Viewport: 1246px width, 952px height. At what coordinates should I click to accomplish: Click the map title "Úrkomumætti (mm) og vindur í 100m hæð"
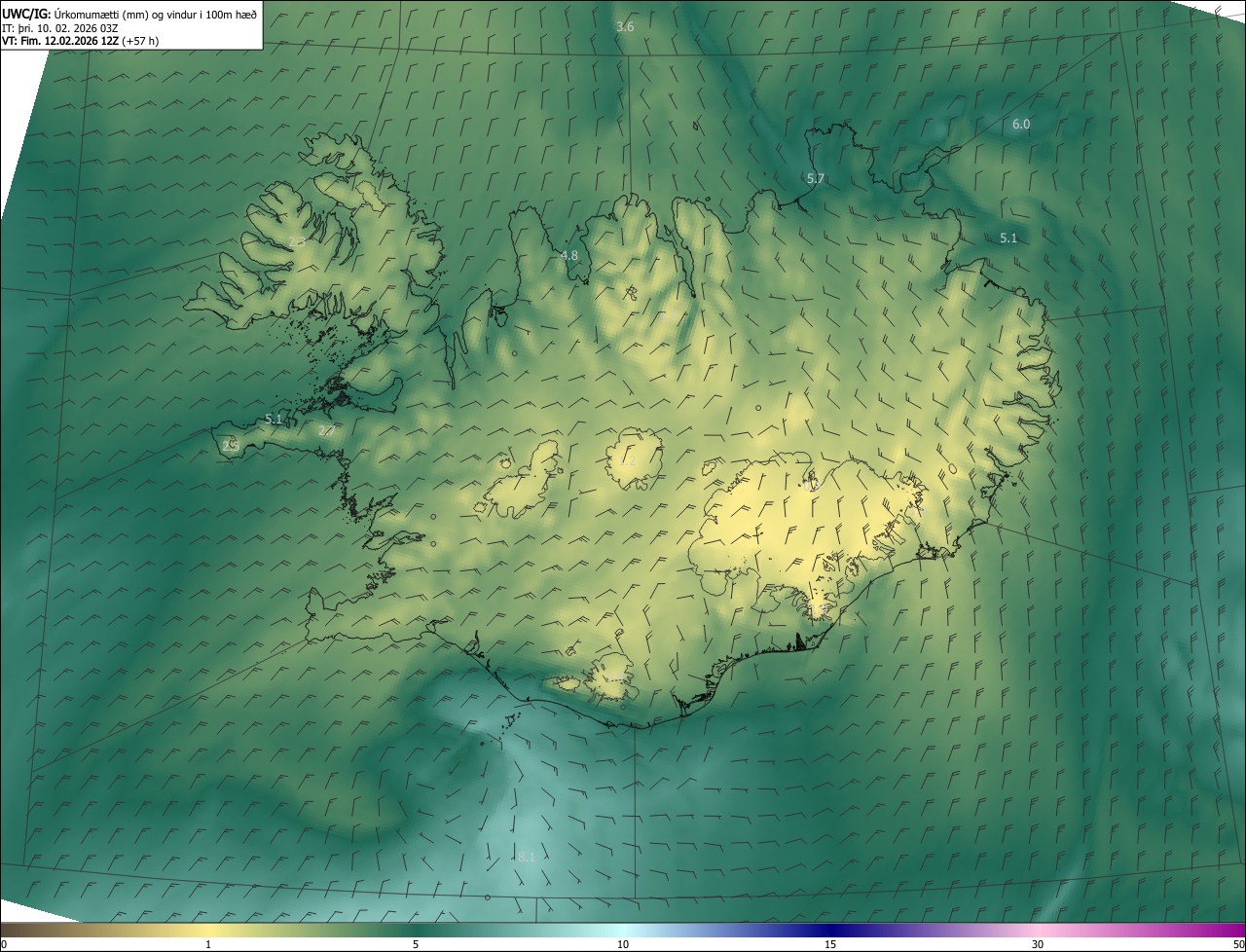tap(156, 14)
